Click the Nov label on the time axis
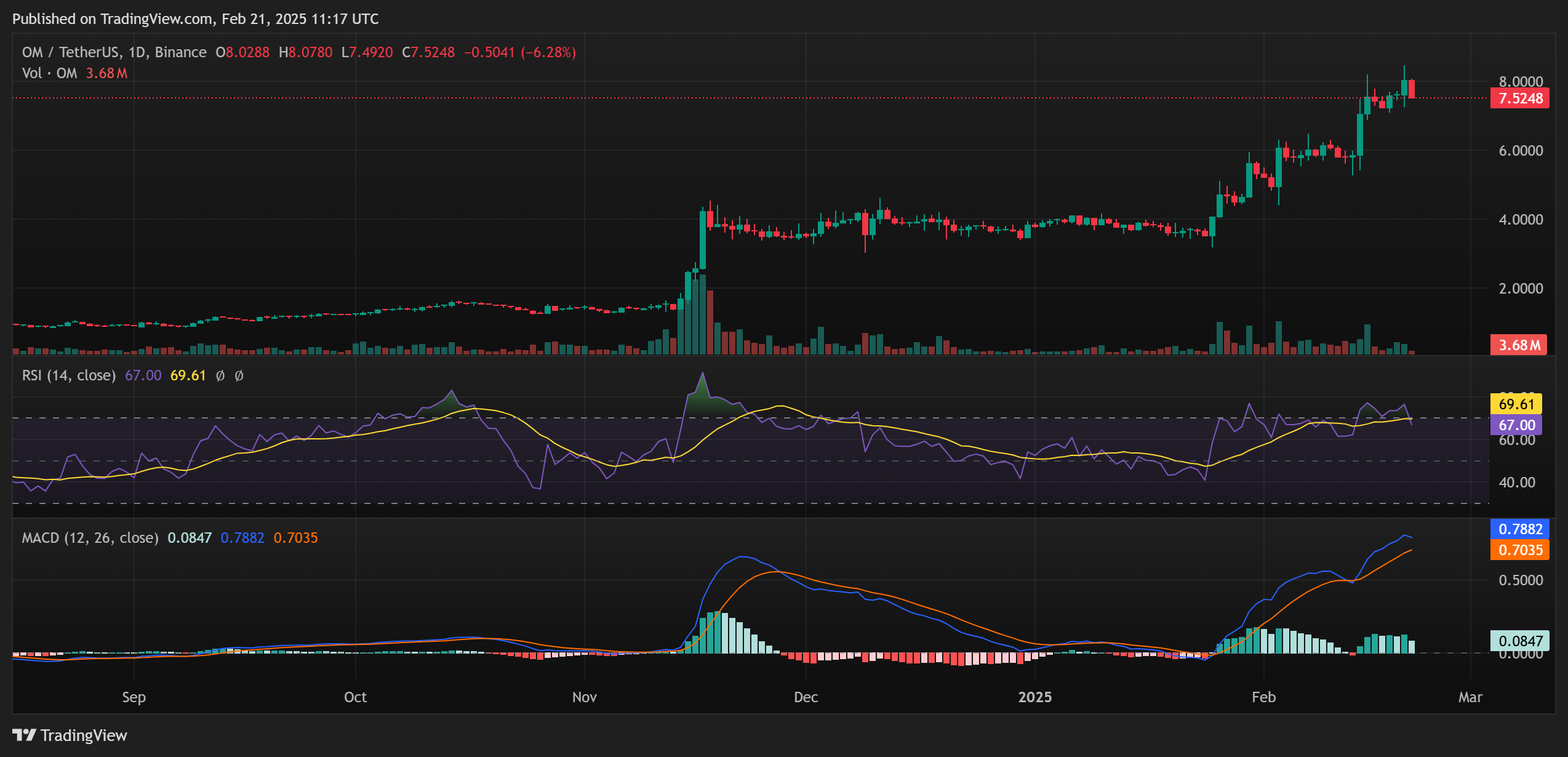This screenshot has height=757, width=1568. pyautogui.click(x=584, y=697)
